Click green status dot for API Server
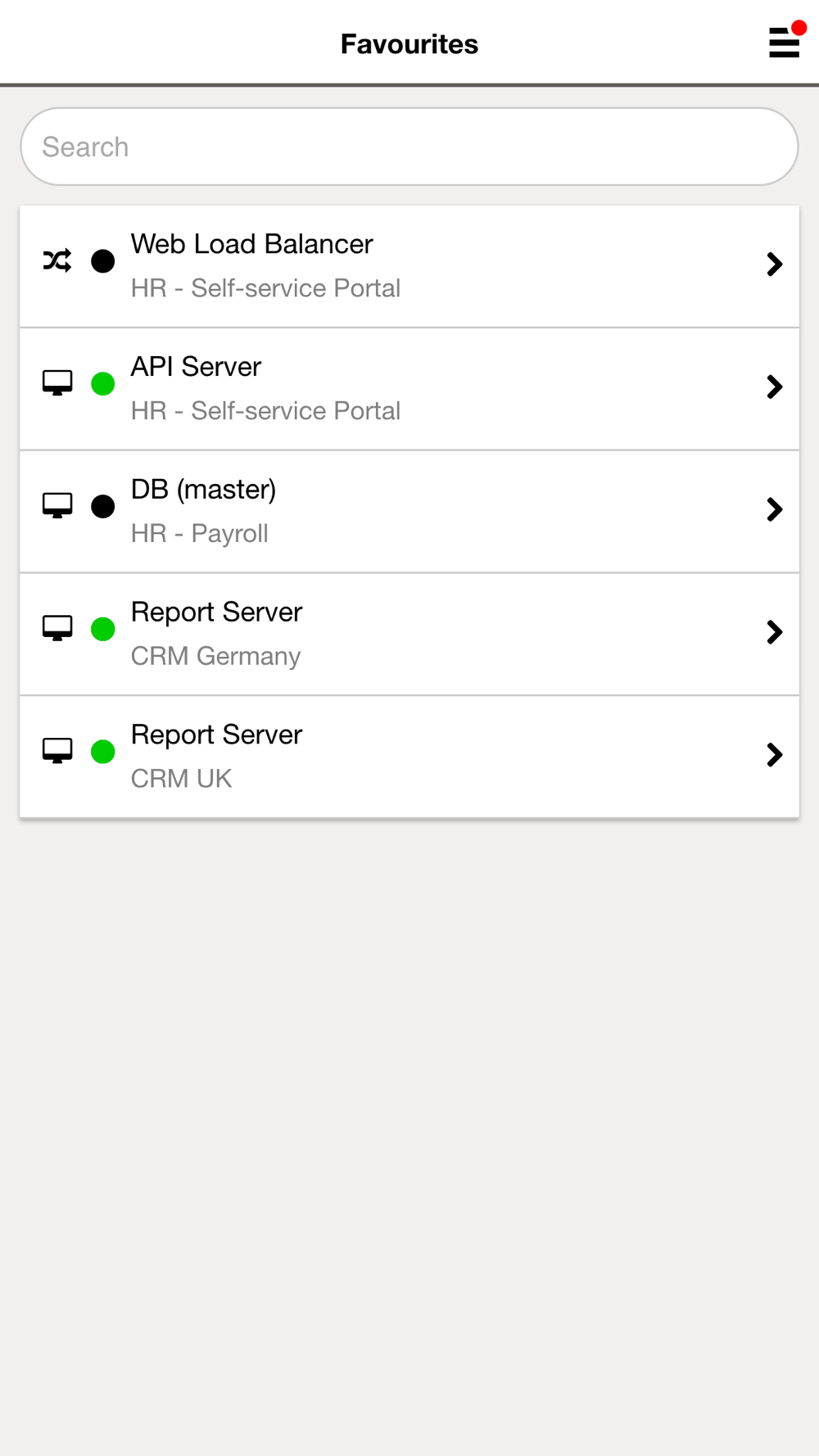Screen dimensions: 819x1456 point(103,383)
